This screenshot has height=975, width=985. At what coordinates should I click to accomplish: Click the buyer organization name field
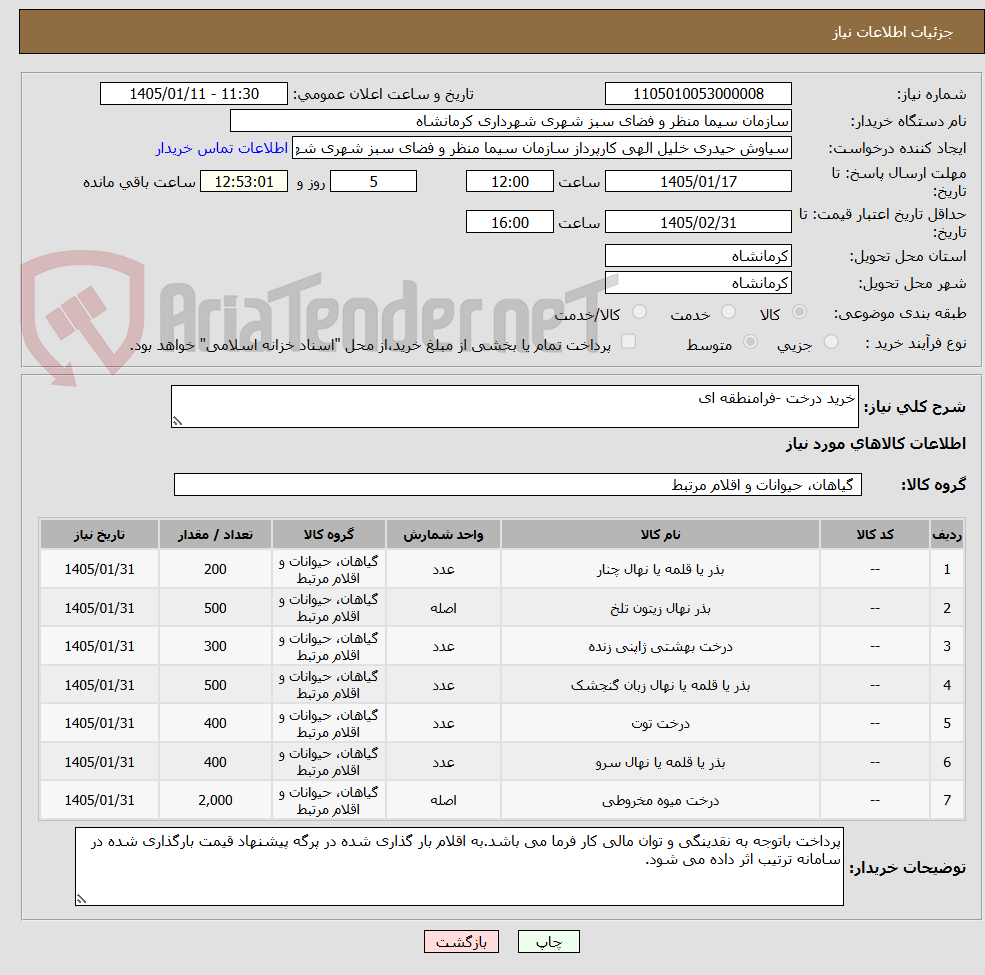tap(511, 121)
